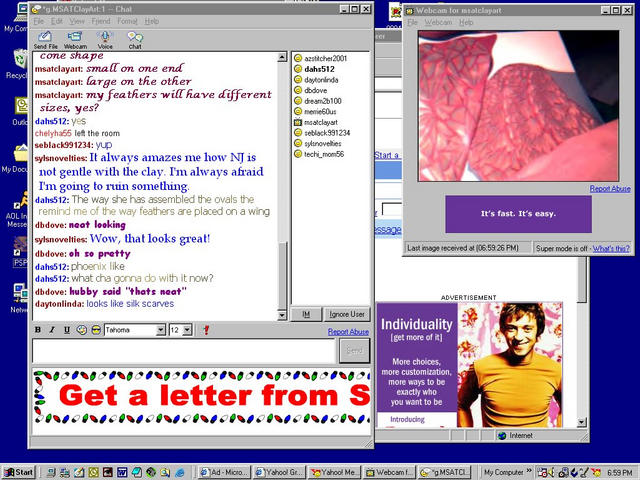Click the Yahoo Messenger tray icon

click(596, 473)
